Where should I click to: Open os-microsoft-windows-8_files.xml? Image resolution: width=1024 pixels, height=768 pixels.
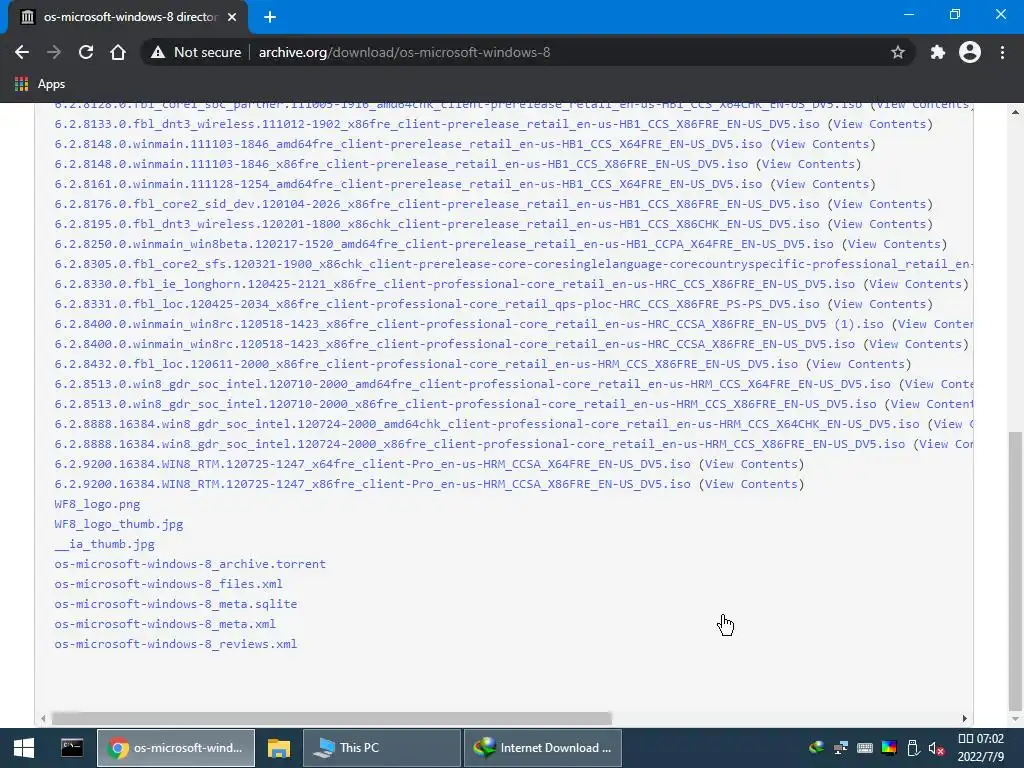(168, 584)
